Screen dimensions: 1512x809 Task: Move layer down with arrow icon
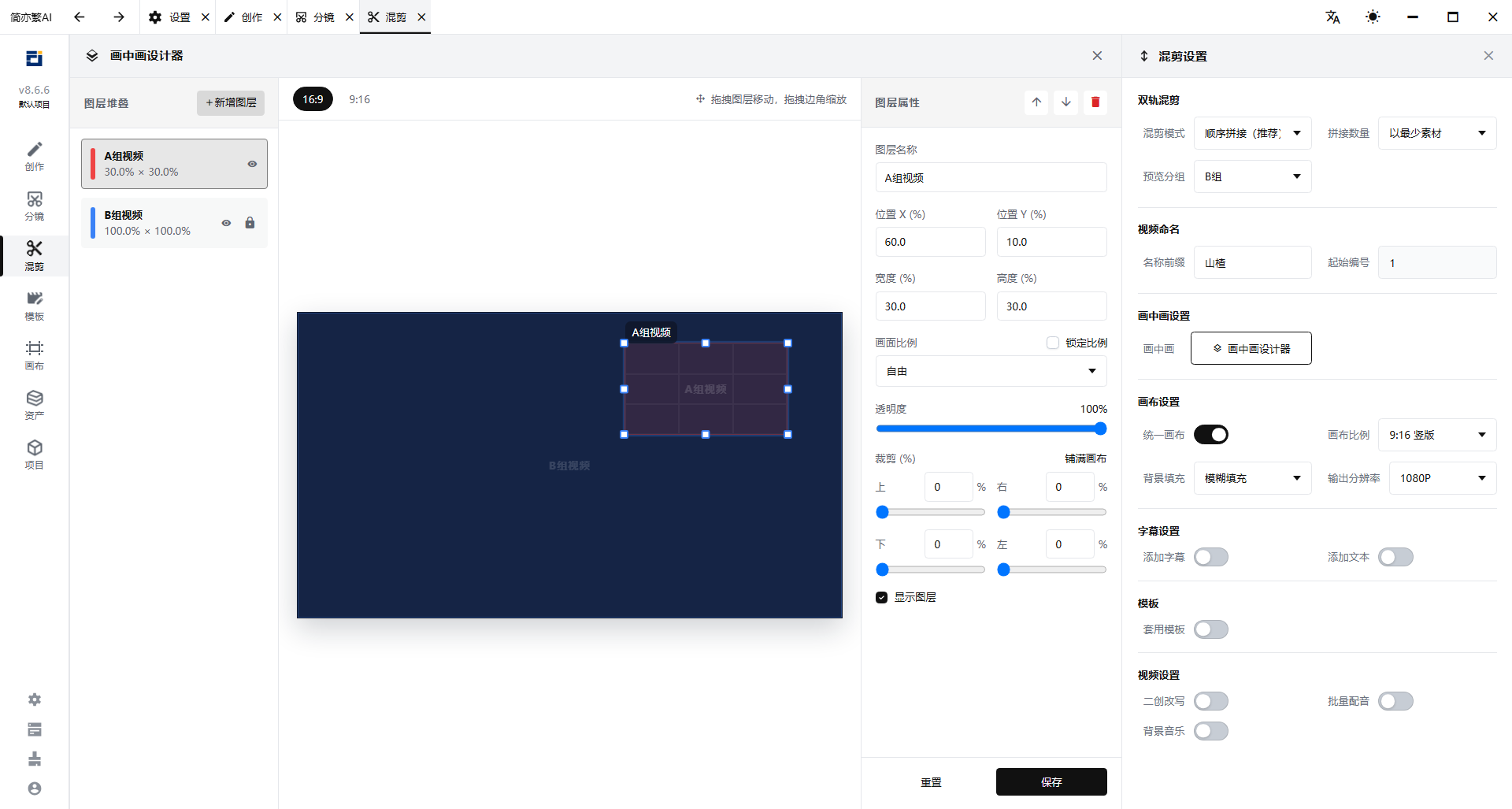point(1065,102)
